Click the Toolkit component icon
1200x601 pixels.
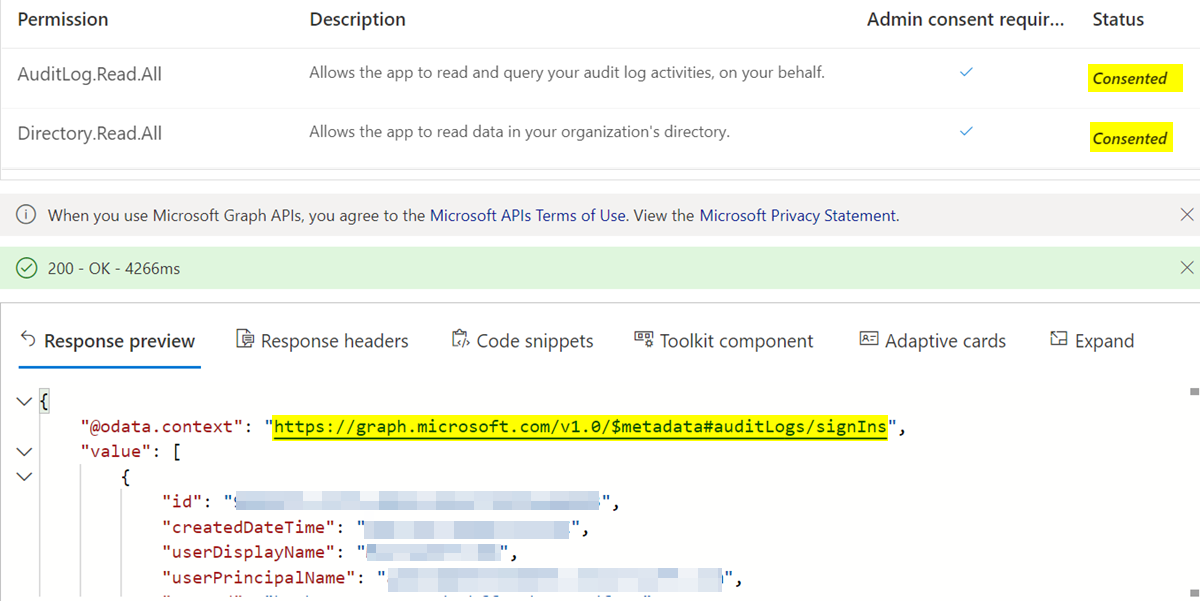tap(643, 339)
